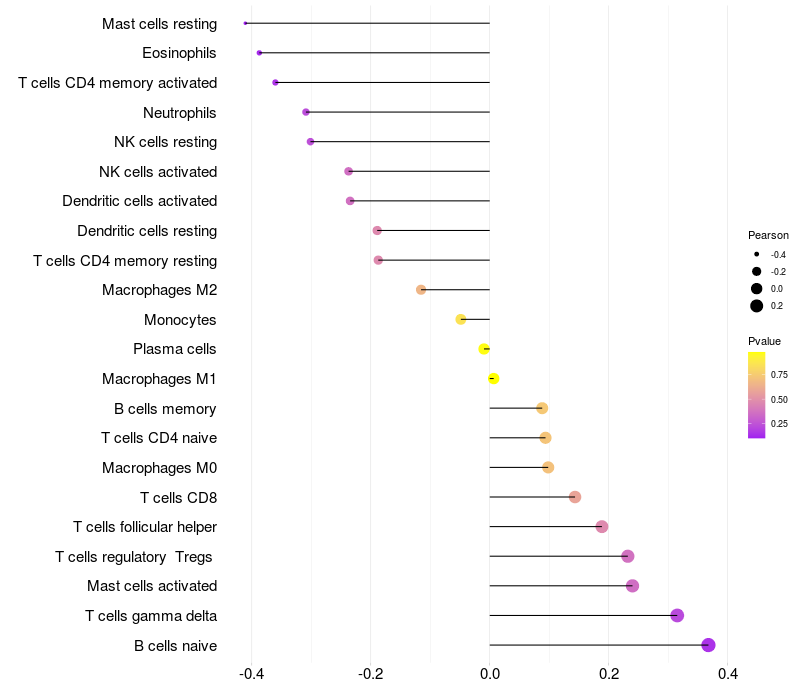Screen dimensions: 800x700
Task: Select the Eosinophils data point
Action: (x=259, y=53)
